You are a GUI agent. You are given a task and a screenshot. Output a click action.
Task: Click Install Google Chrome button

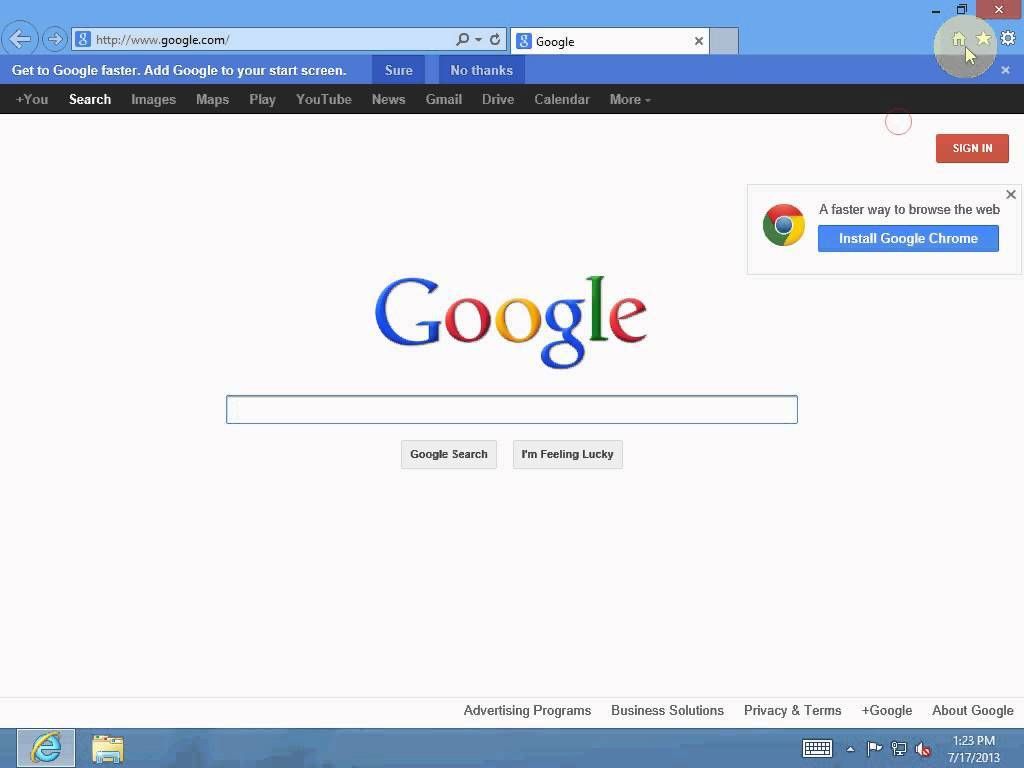click(908, 238)
